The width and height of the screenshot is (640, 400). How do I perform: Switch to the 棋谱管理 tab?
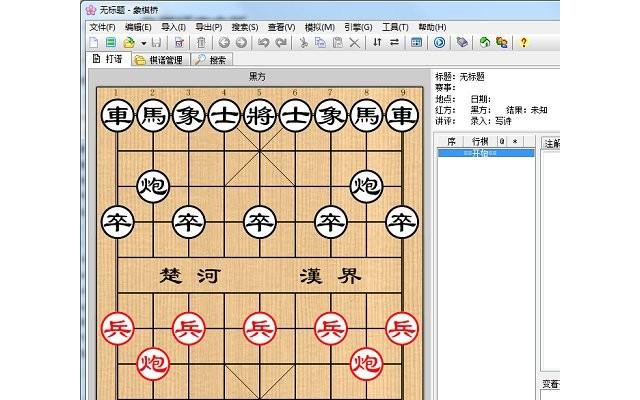(161, 60)
